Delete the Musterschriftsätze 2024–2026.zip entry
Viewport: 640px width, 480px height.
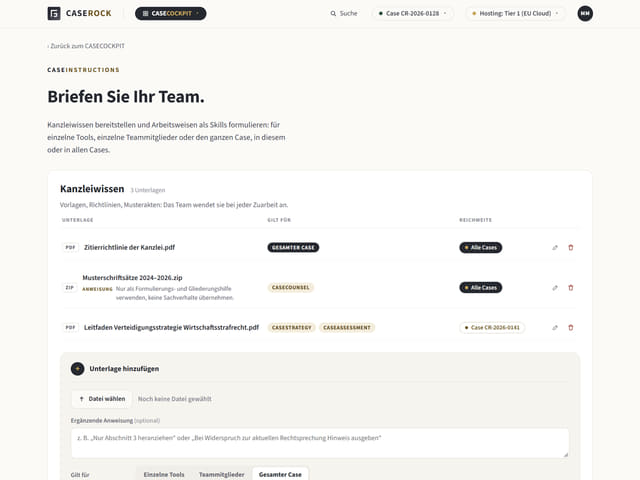(571, 288)
